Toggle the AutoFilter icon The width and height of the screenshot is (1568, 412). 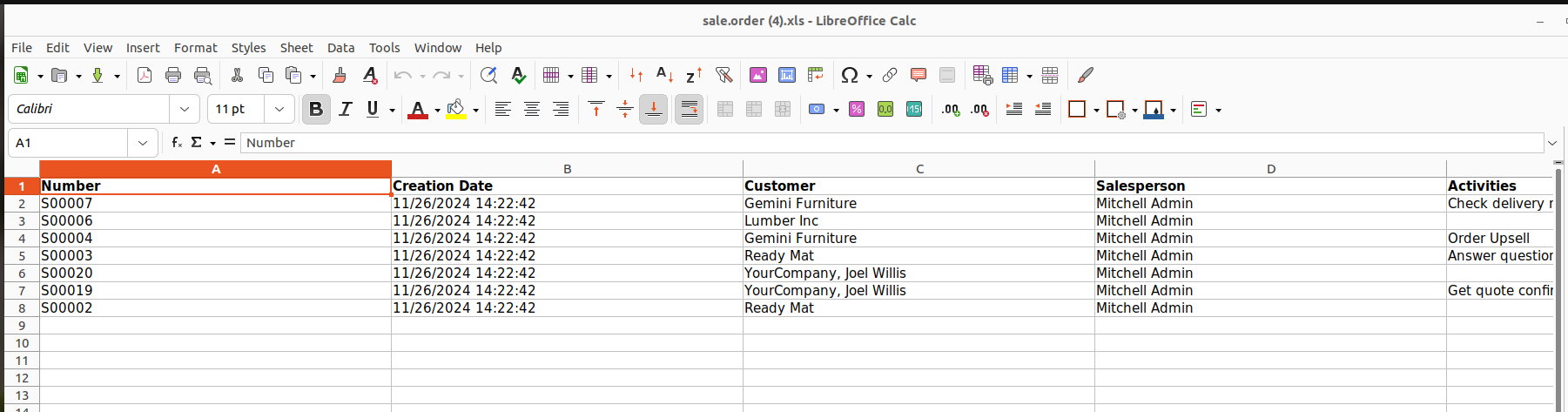[x=723, y=76]
